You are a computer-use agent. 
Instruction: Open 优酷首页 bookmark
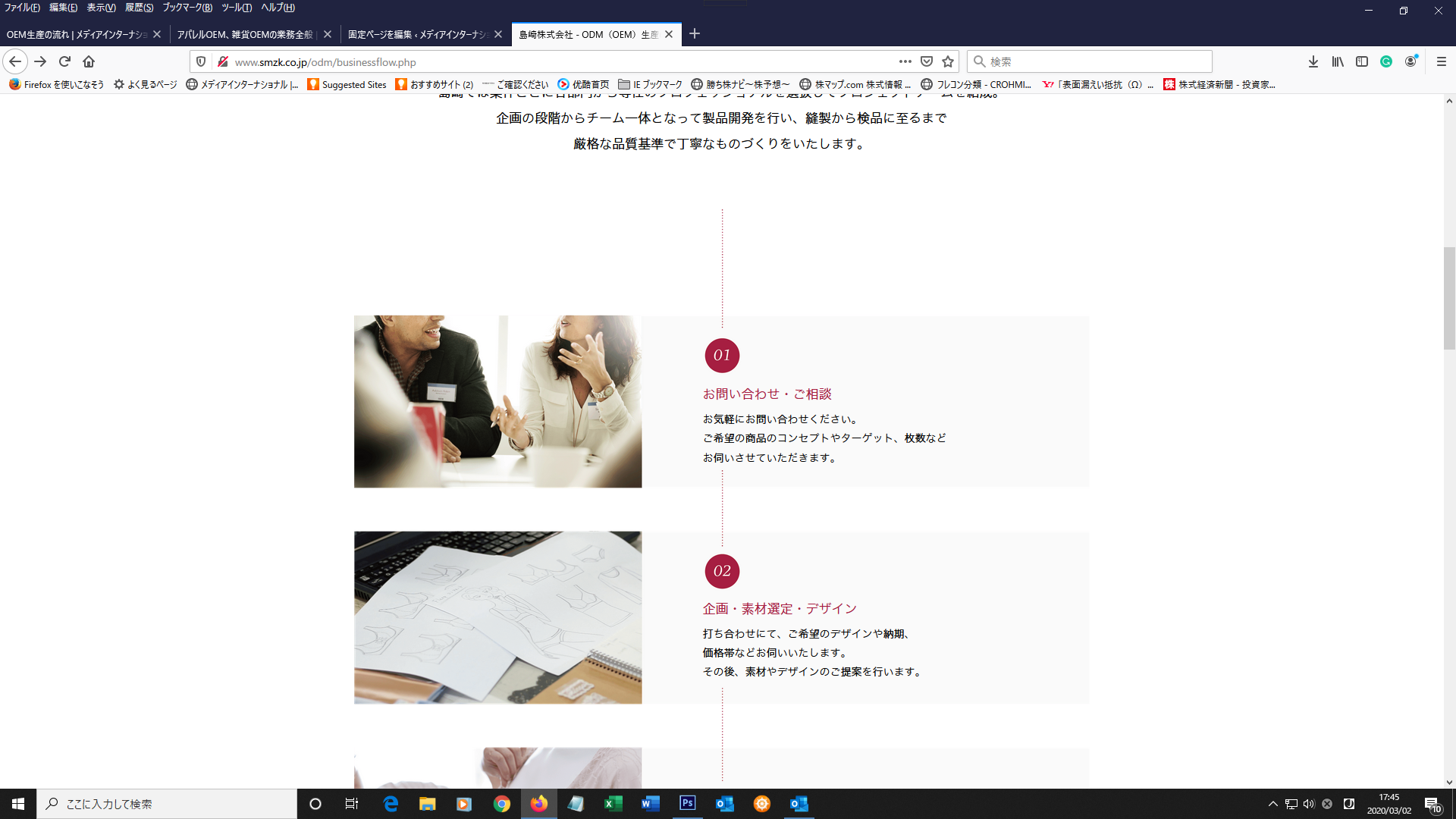pos(583,84)
